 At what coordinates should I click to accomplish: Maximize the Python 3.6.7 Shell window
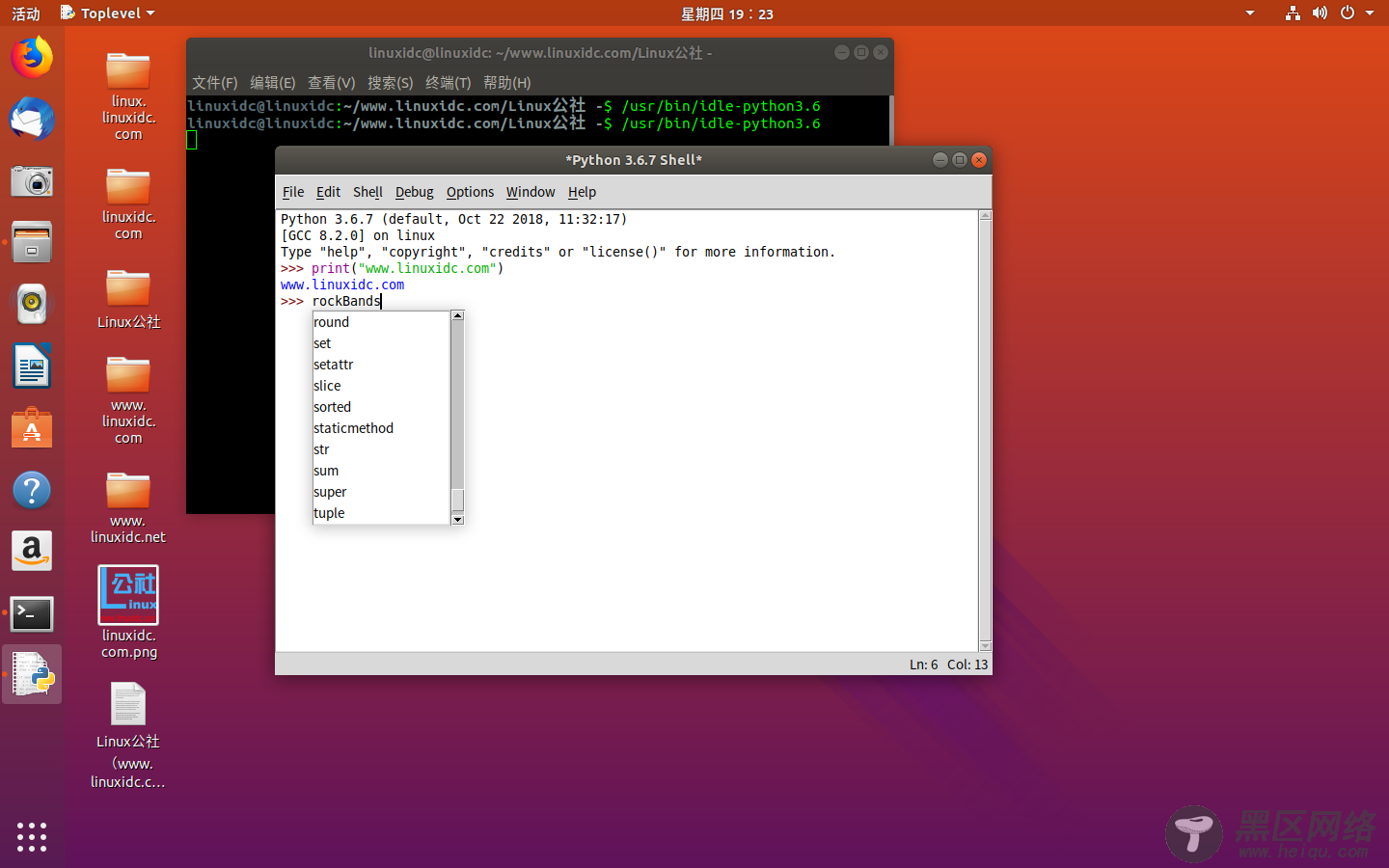(x=960, y=160)
